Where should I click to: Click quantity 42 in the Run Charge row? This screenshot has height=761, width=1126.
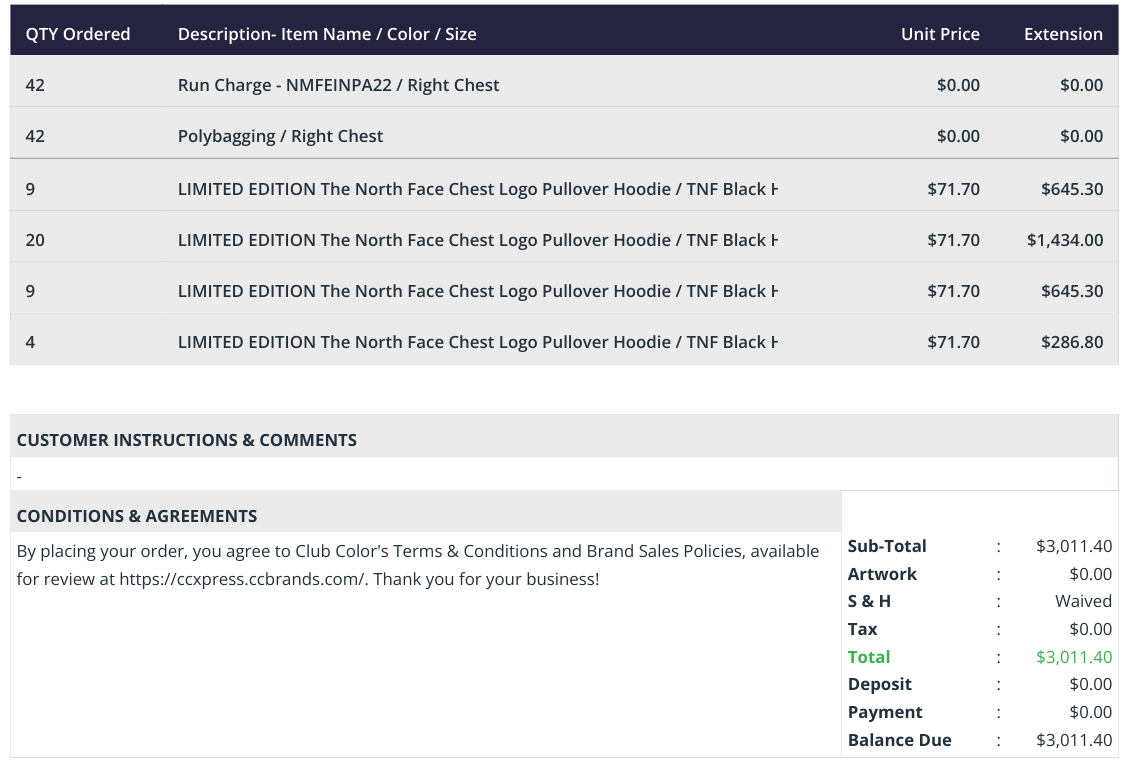click(x=34, y=85)
